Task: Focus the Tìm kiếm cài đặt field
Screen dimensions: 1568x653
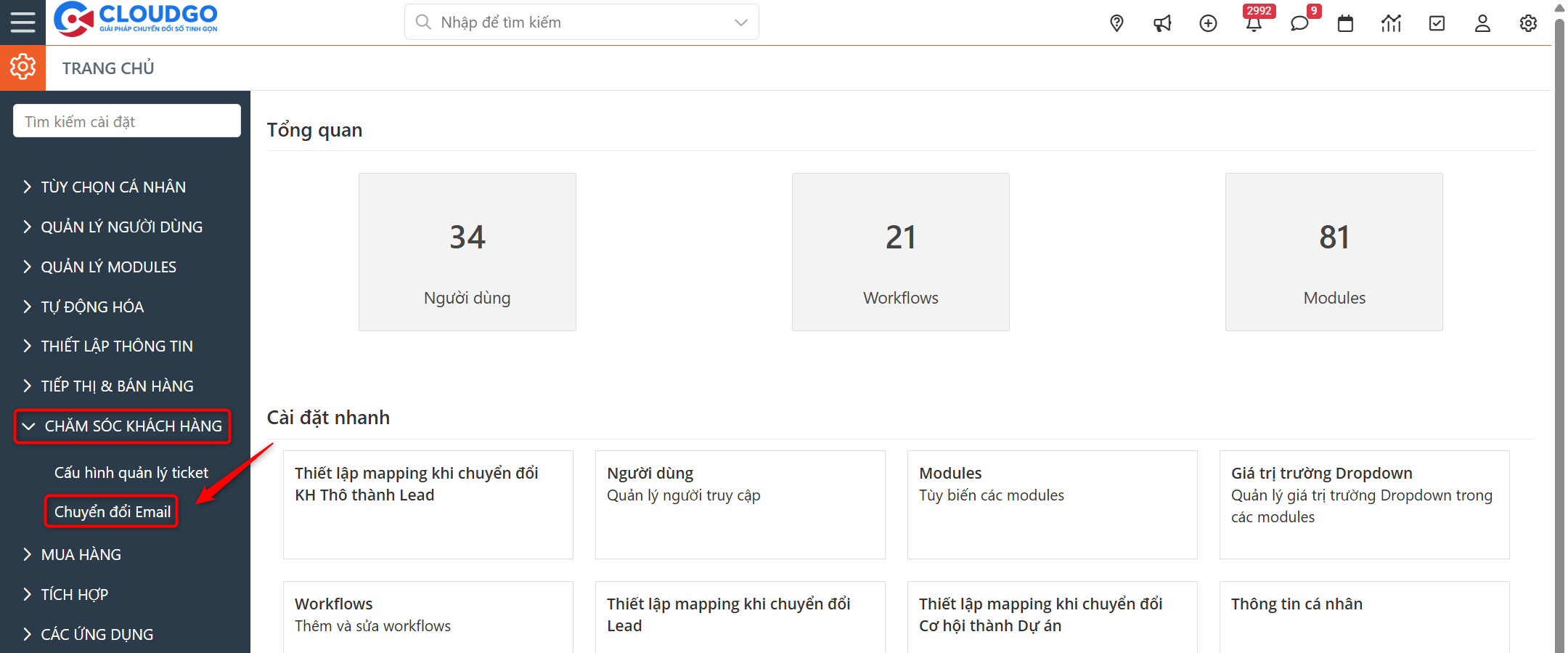Action: pos(126,121)
